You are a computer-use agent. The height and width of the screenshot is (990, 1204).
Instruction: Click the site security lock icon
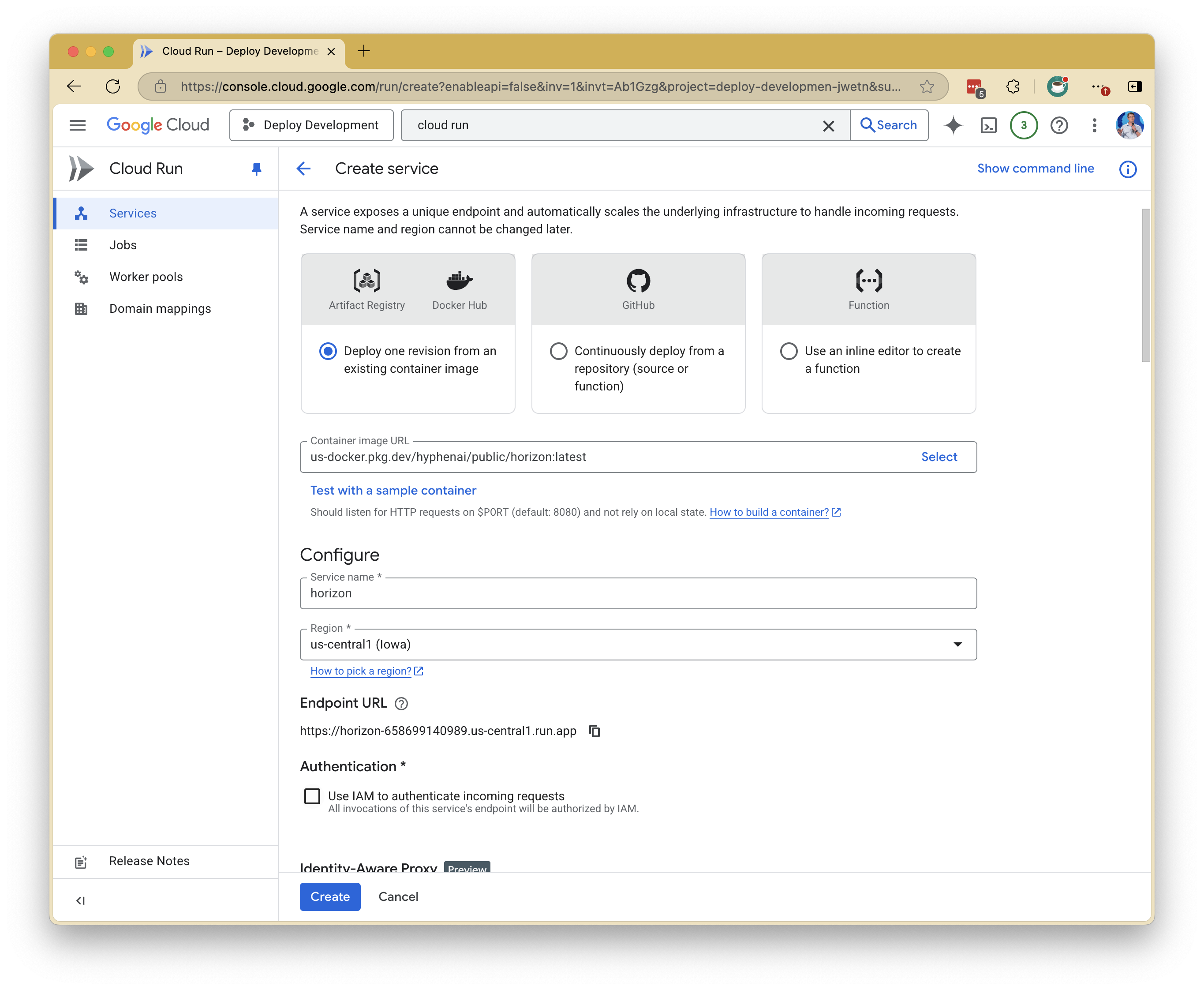click(x=161, y=86)
